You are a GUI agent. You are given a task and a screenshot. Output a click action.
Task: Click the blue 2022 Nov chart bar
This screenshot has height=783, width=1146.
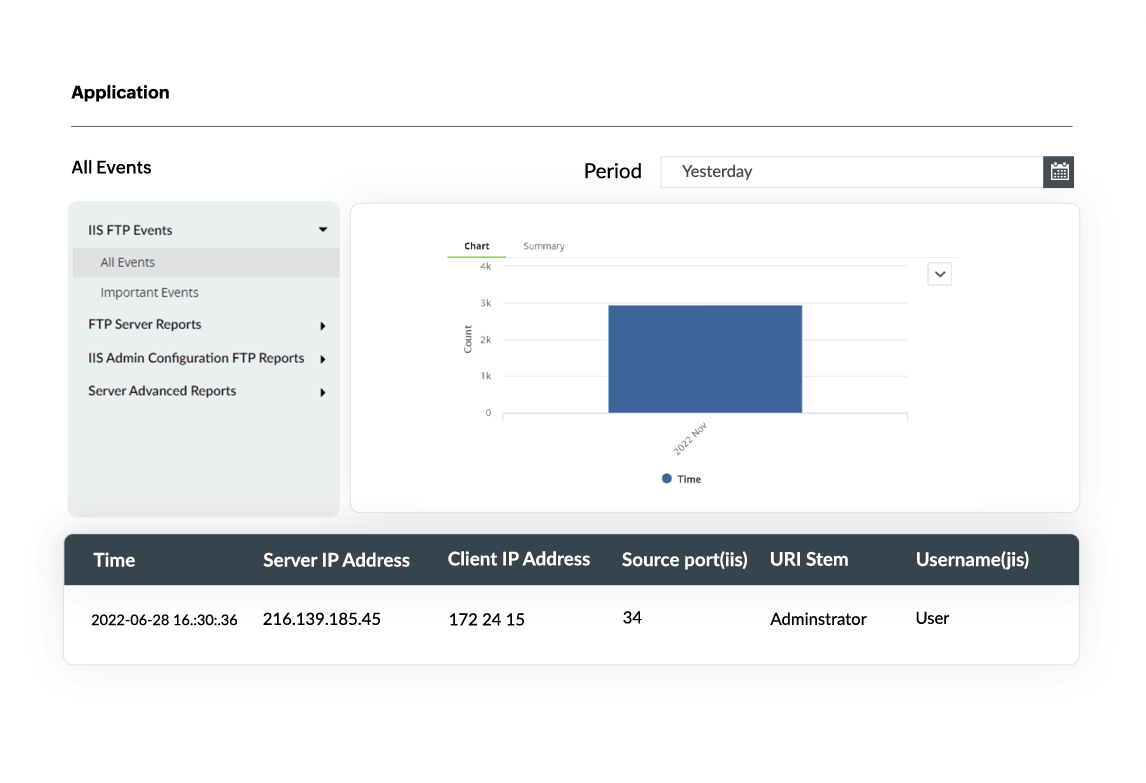point(705,358)
